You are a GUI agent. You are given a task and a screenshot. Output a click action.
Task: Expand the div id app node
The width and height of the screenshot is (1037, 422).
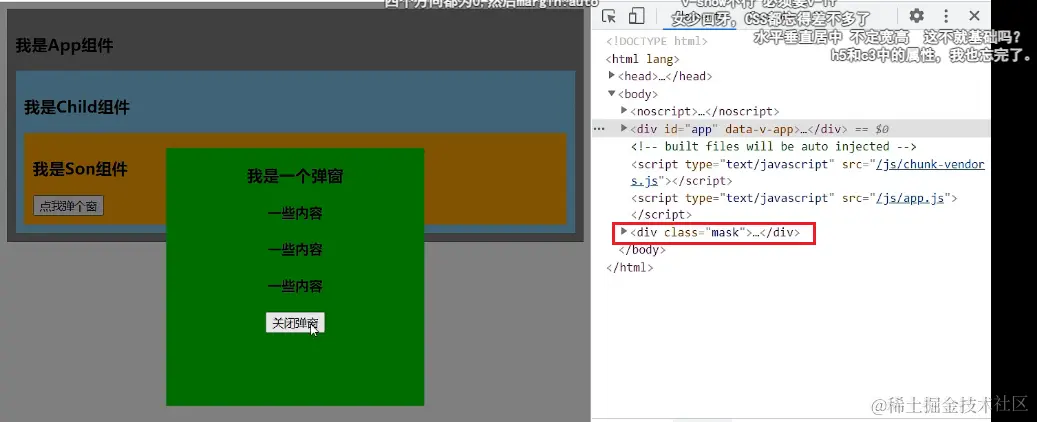pyautogui.click(x=624, y=128)
